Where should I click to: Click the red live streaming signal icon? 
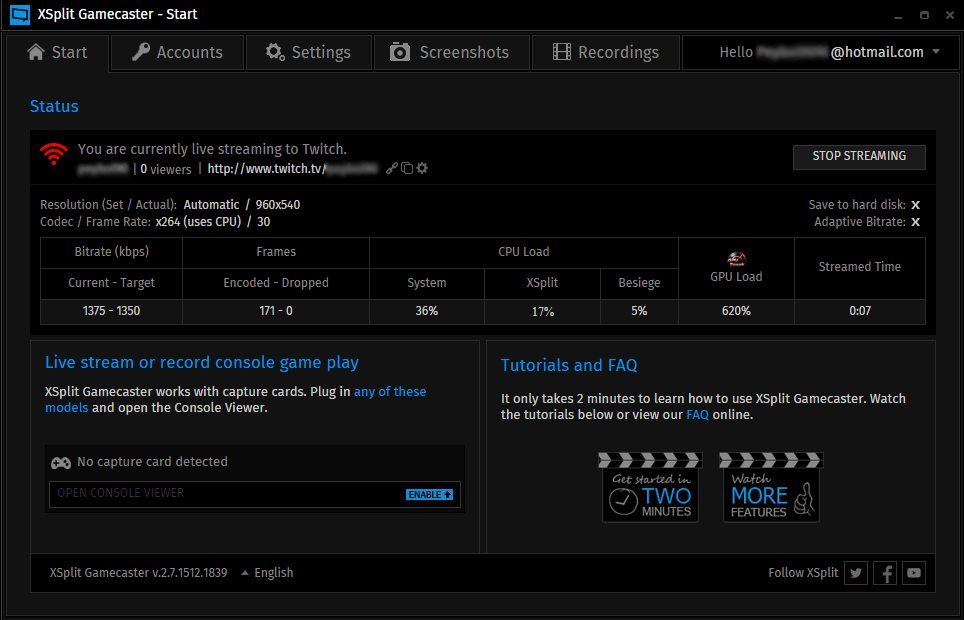pos(54,153)
